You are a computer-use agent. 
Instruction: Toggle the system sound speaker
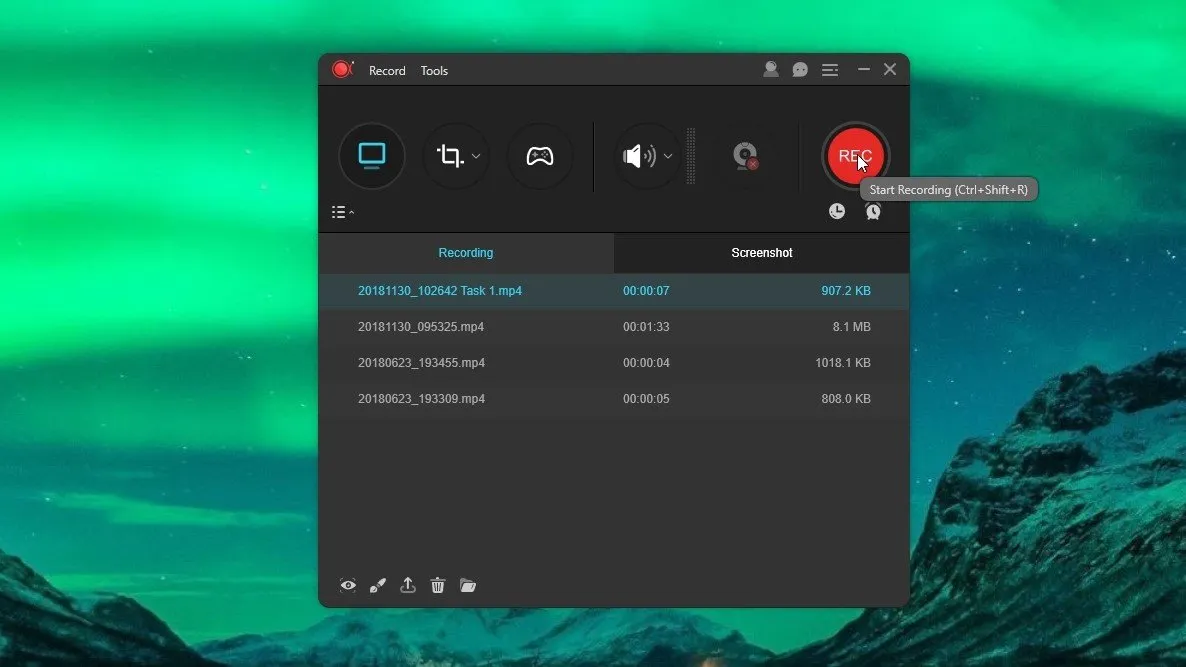(637, 156)
